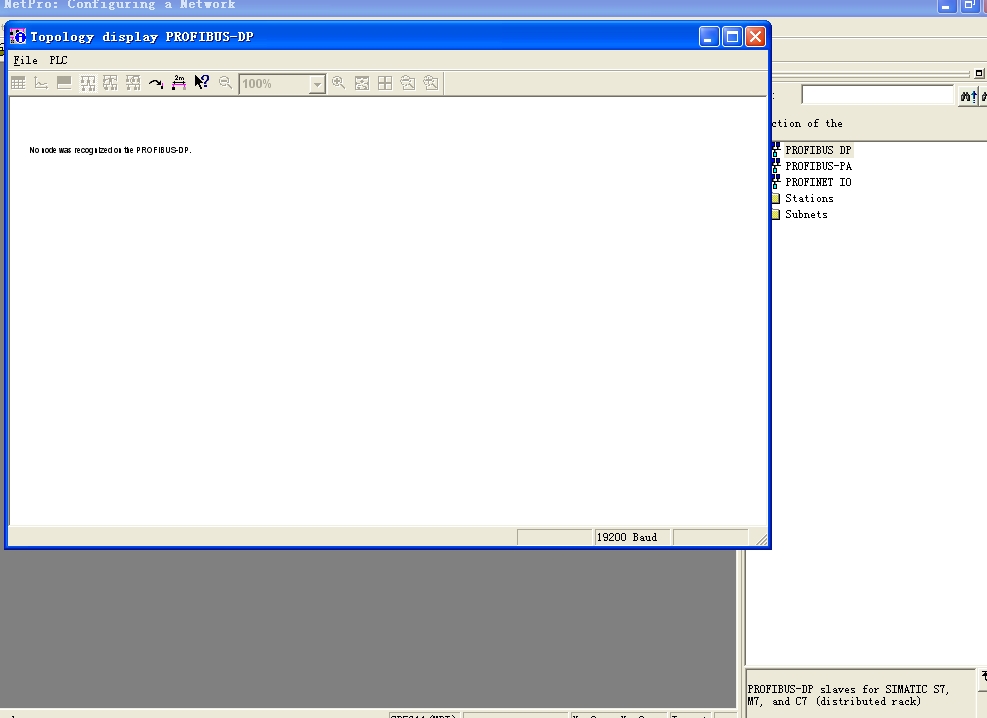
Task: Open the table view icon in toolbar
Action: pyautogui.click(x=18, y=83)
